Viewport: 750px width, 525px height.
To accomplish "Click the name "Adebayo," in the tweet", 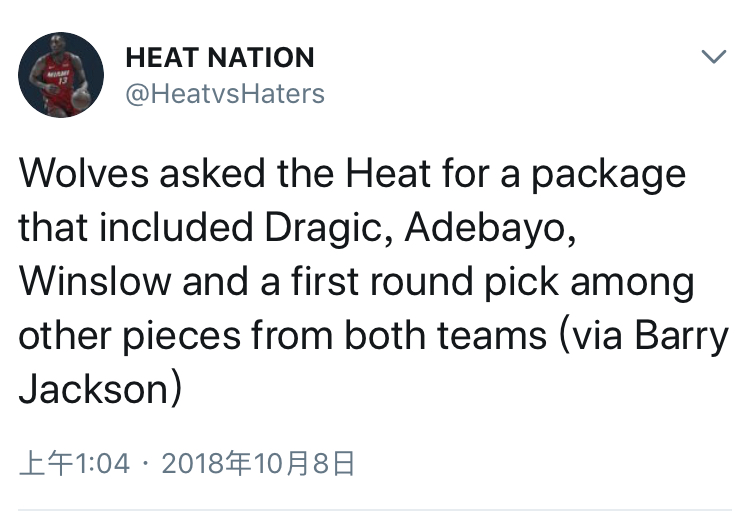I will (x=490, y=227).
